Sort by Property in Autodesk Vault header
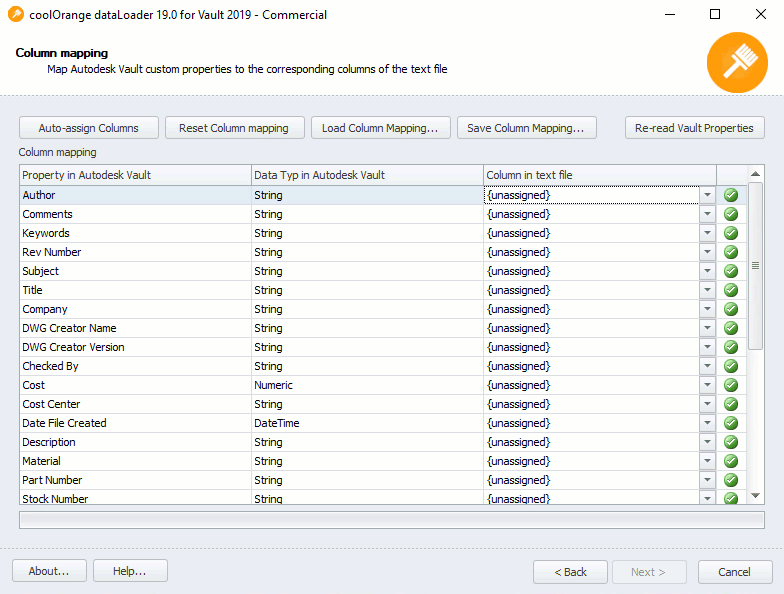 135,175
